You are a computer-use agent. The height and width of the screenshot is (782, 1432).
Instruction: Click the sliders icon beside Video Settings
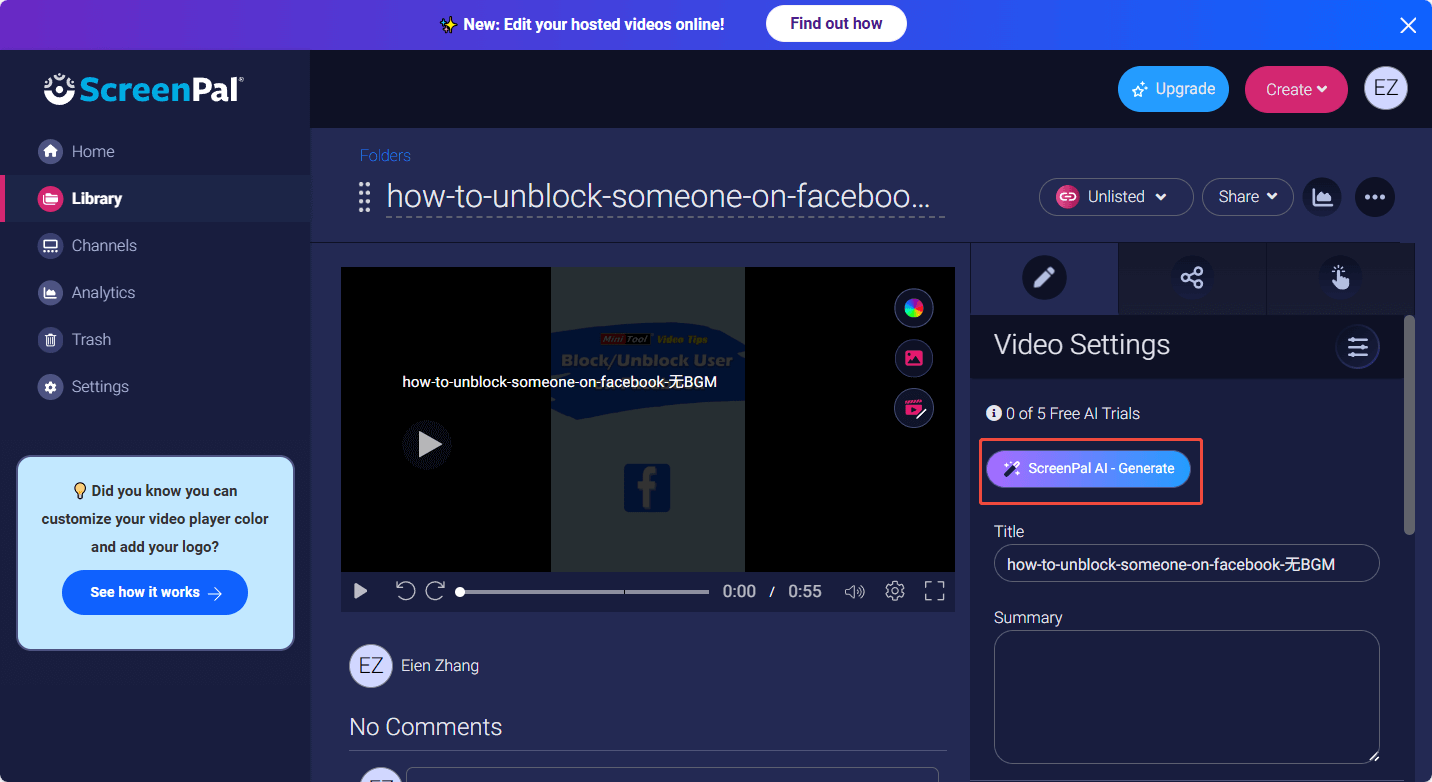point(1357,347)
